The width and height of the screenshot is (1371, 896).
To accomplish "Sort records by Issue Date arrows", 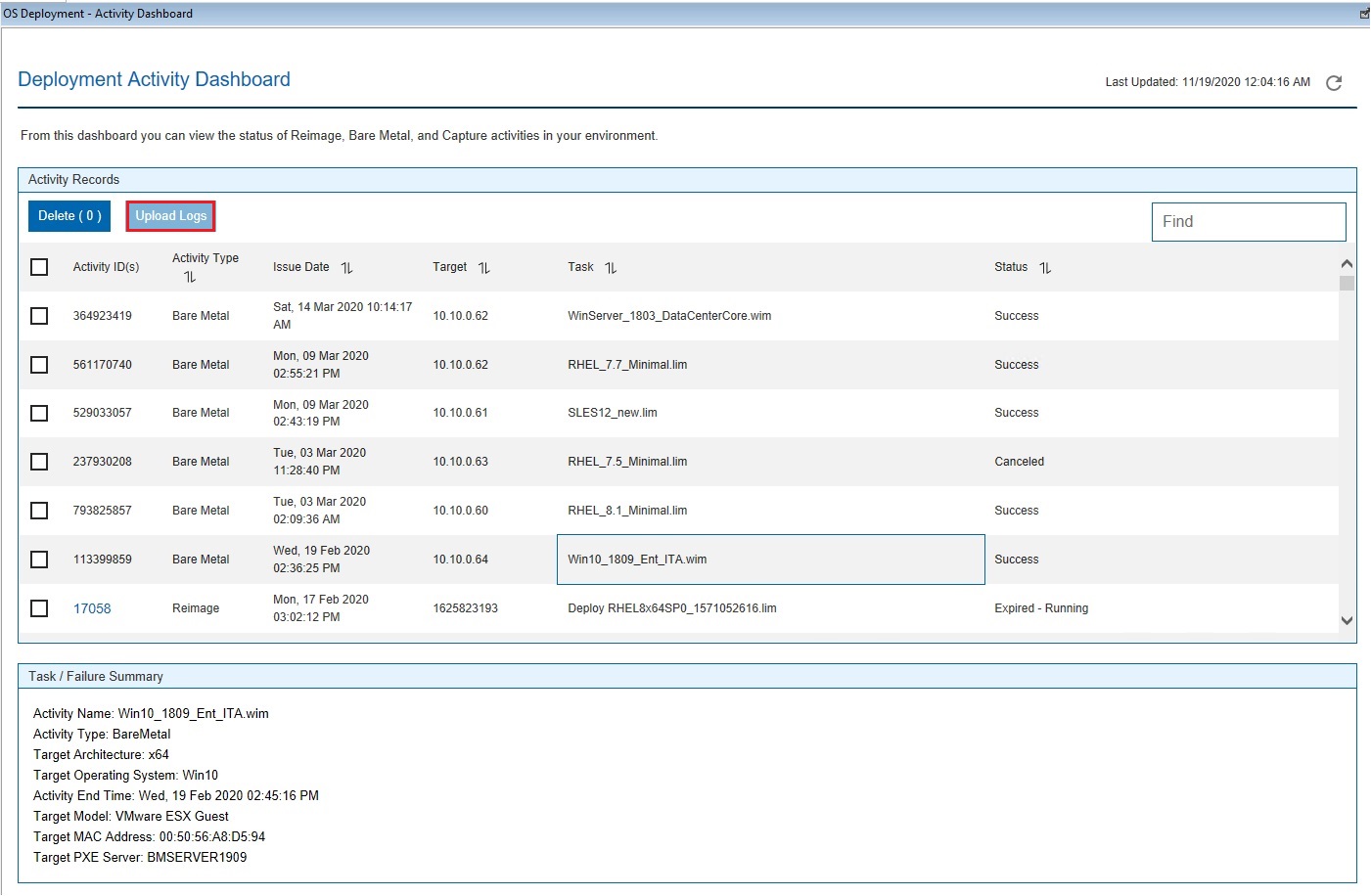I will coord(346,268).
